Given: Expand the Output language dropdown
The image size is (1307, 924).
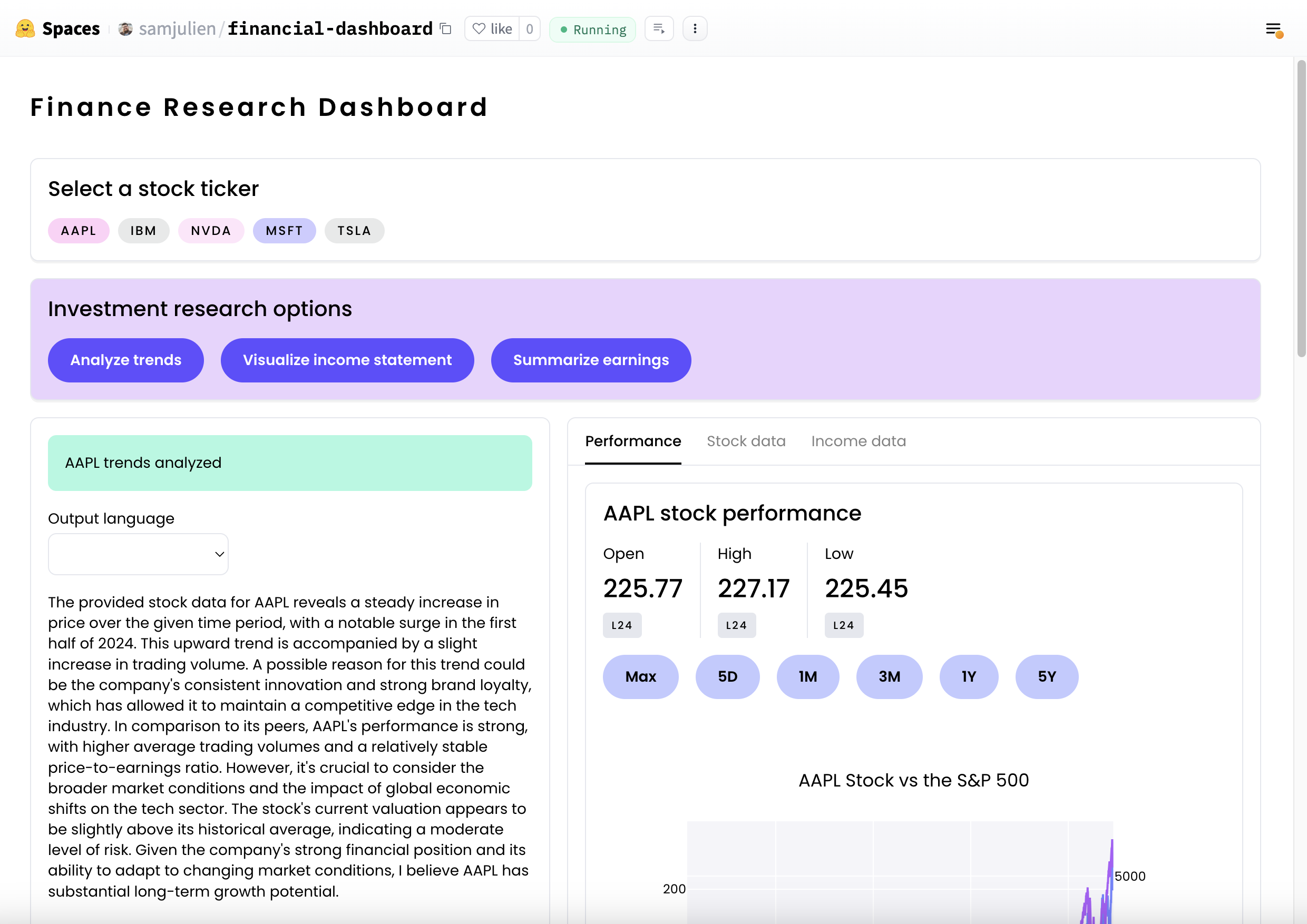Looking at the screenshot, I should [x=138, y=554].
